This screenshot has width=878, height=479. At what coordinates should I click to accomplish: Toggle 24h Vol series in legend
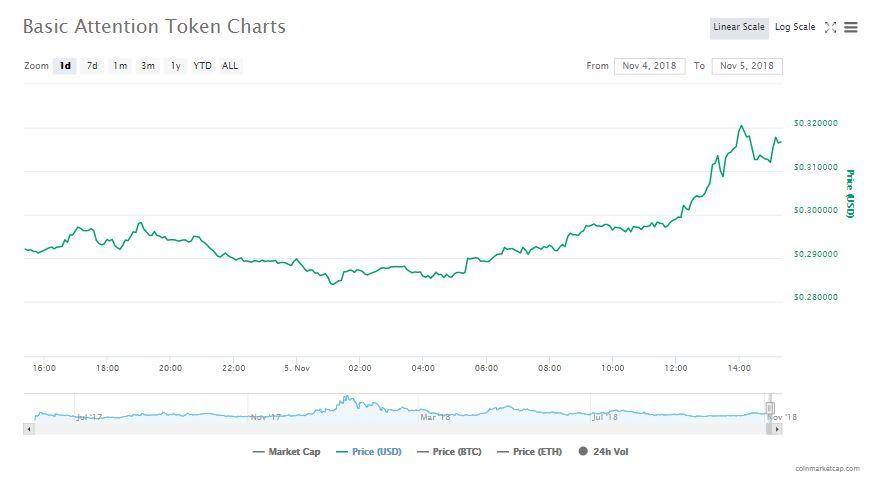point(603,452)
